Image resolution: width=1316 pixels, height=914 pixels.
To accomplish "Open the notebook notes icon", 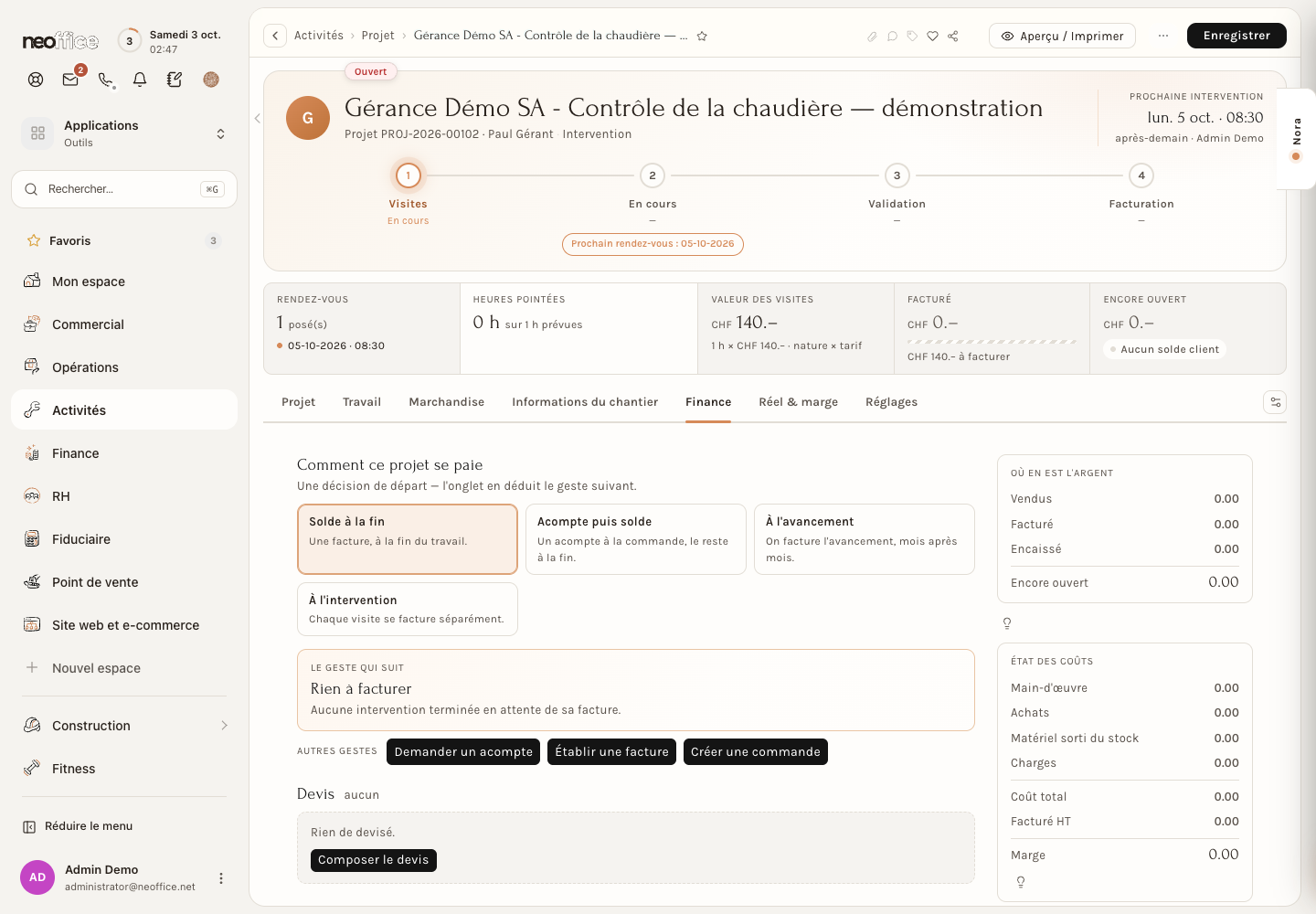I will tap(175, 80).
